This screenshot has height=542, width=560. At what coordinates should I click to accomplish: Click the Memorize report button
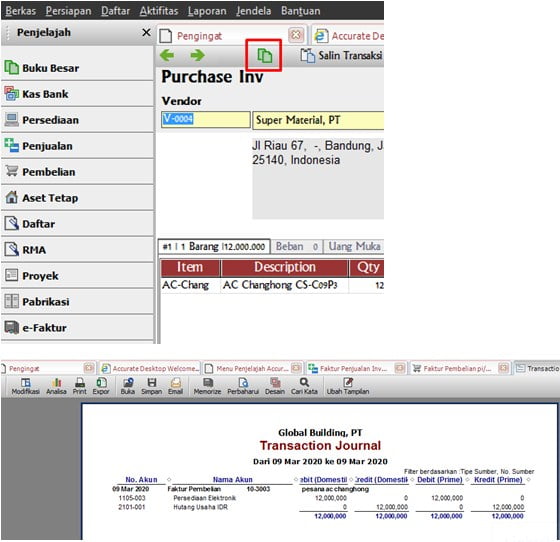pos(208,386)
